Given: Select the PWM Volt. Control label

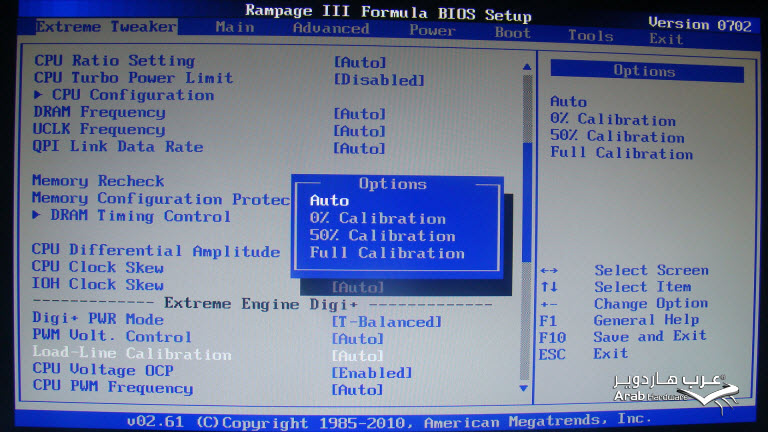Looking at the screenshot, I should [x=112, y=336].
